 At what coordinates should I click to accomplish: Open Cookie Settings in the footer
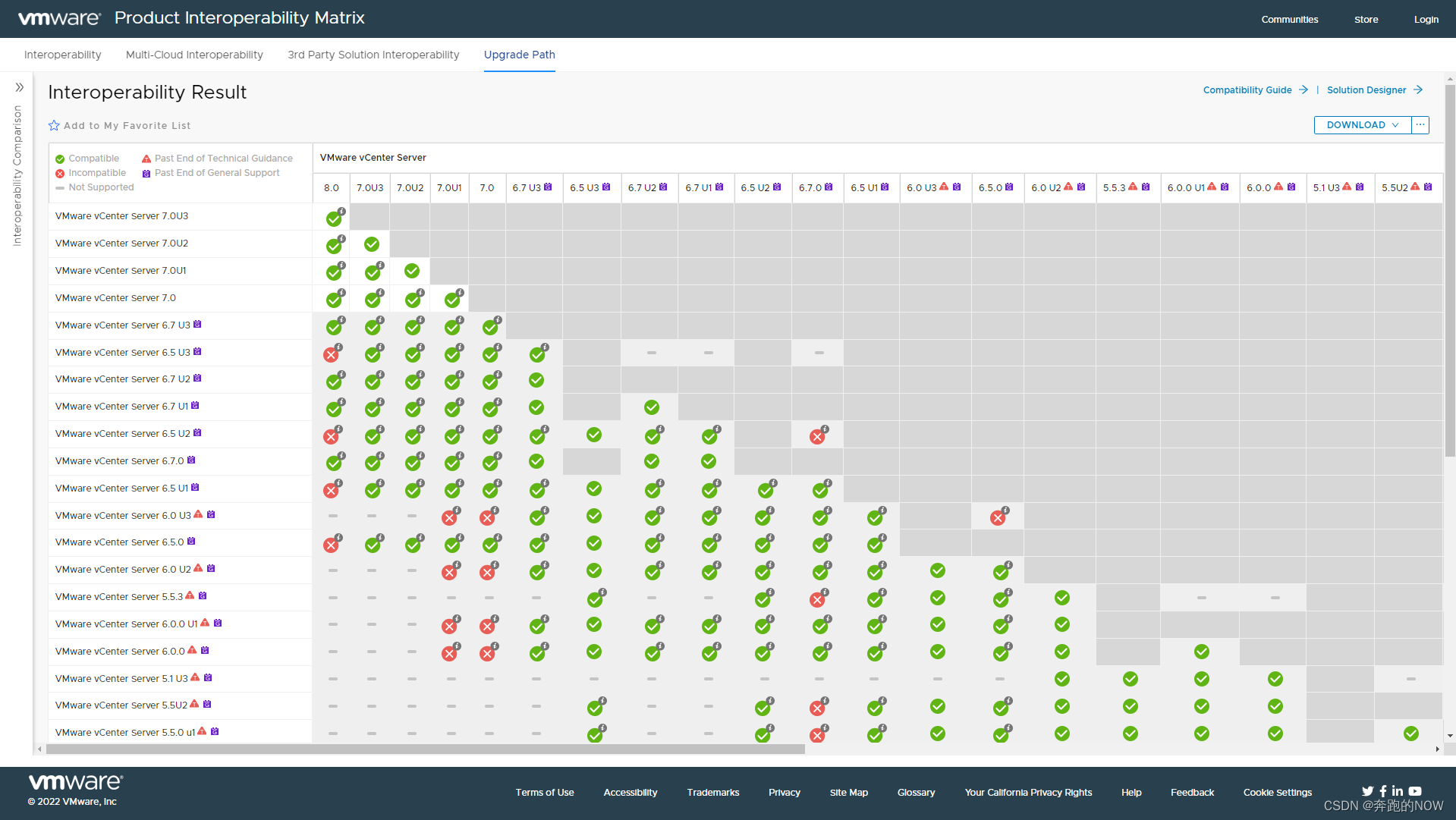[x=1278, y=792]
